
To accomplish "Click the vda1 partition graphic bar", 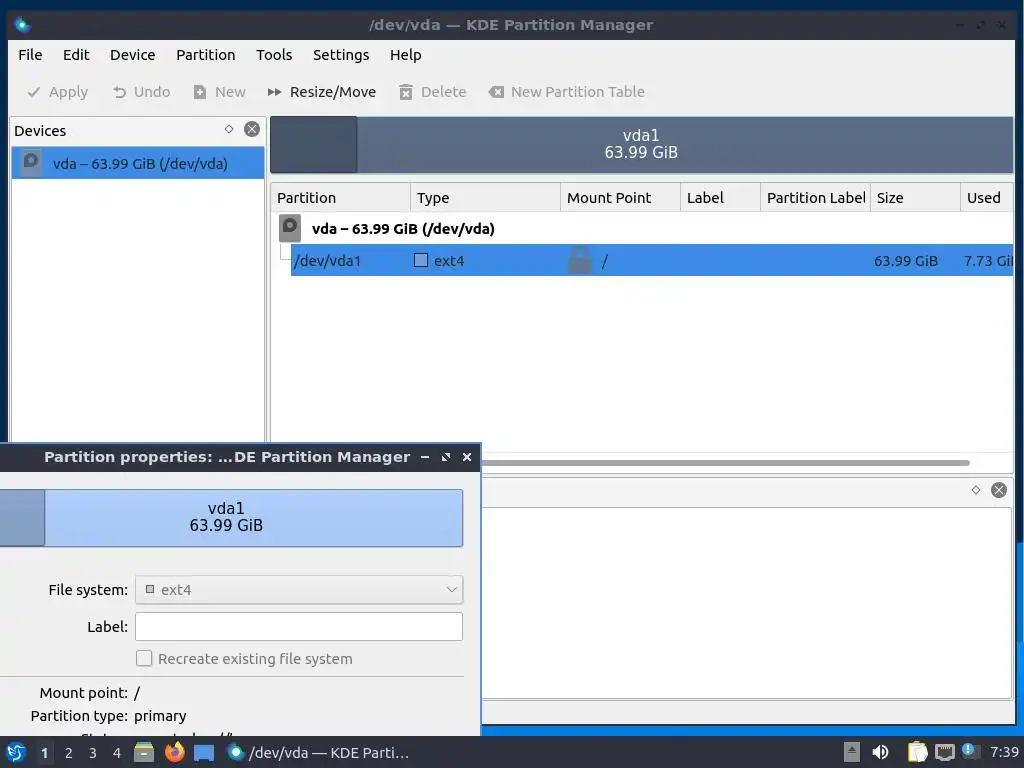I will pyautogui.click(x=641, y=144).
